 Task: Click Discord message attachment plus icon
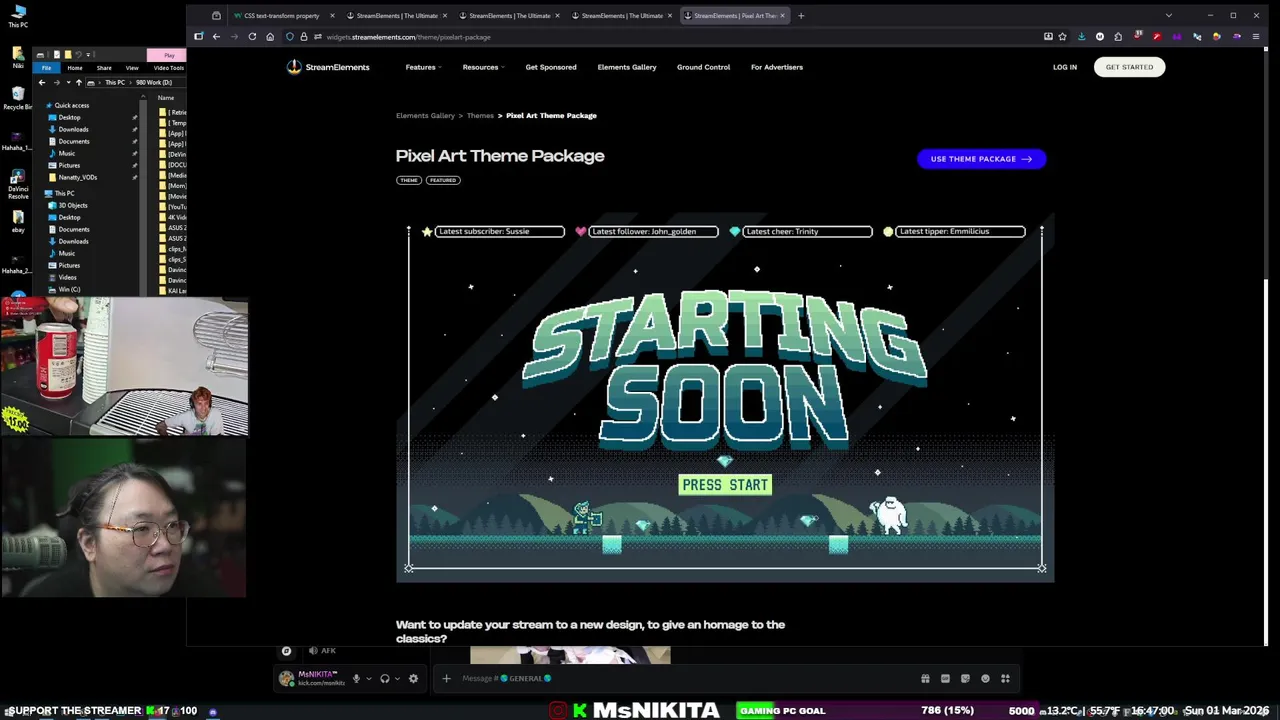coord(446,678)
